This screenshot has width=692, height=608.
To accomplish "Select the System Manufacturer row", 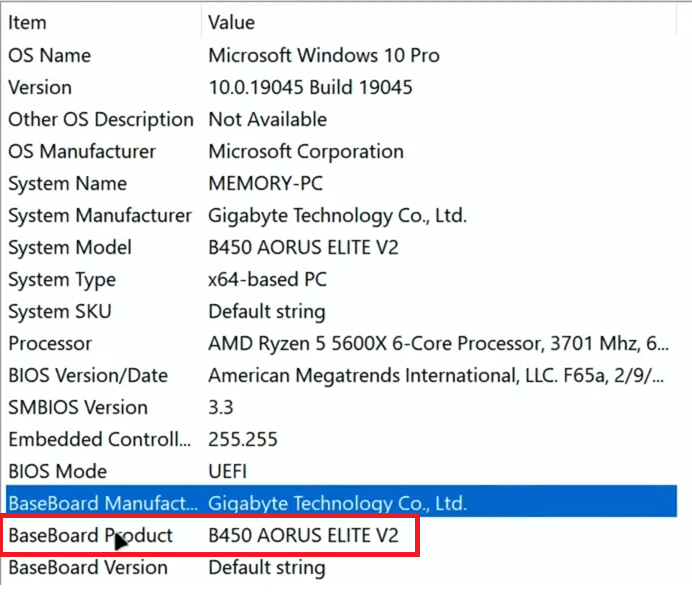I will point(99,215).
